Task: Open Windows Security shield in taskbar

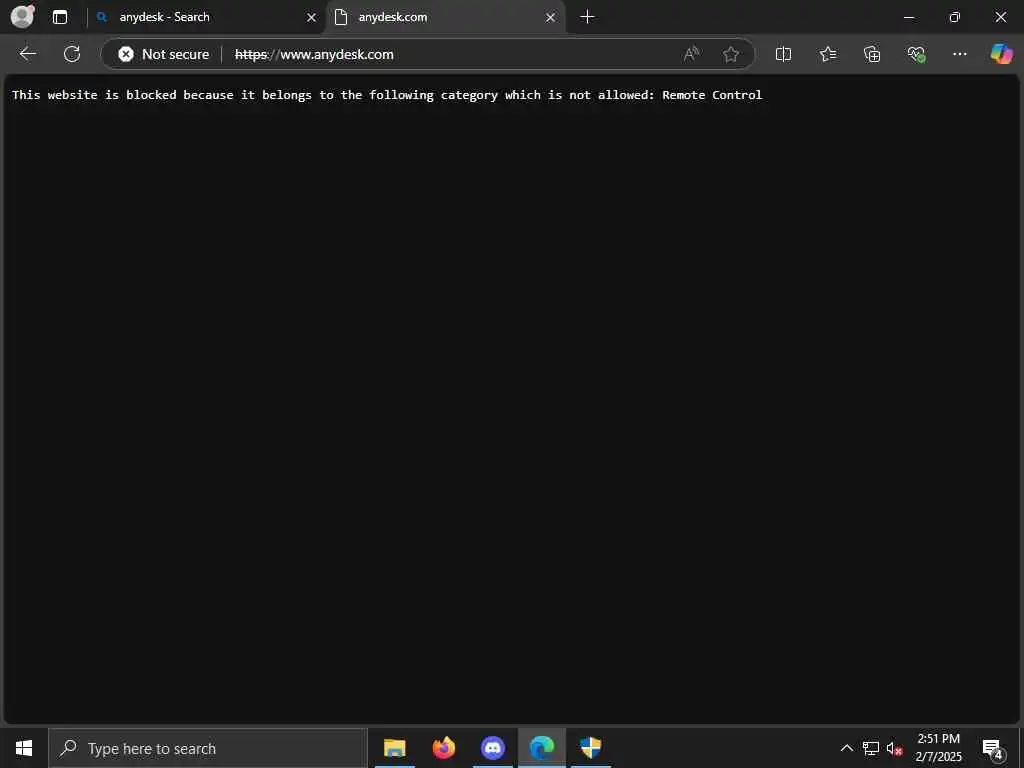Action: point(590,748)
